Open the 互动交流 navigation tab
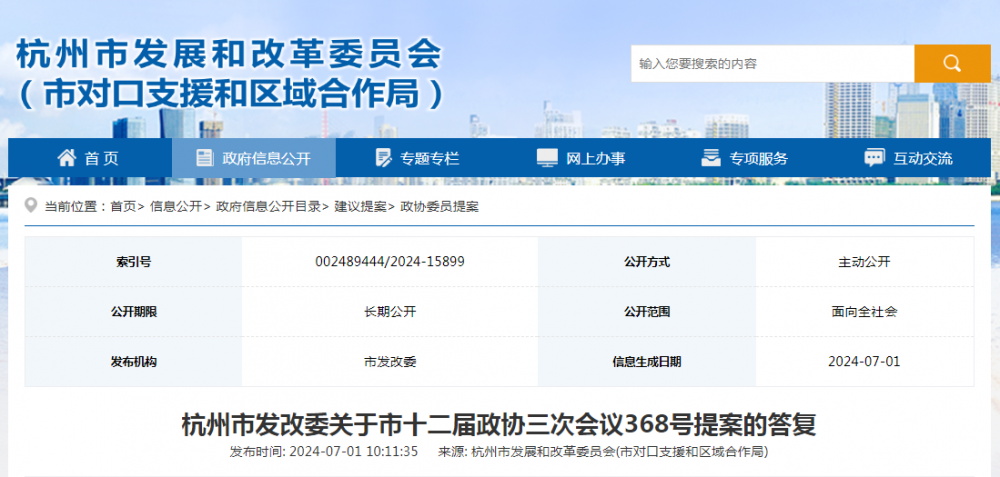This screenshot has width=1000, height=477. 909,158
